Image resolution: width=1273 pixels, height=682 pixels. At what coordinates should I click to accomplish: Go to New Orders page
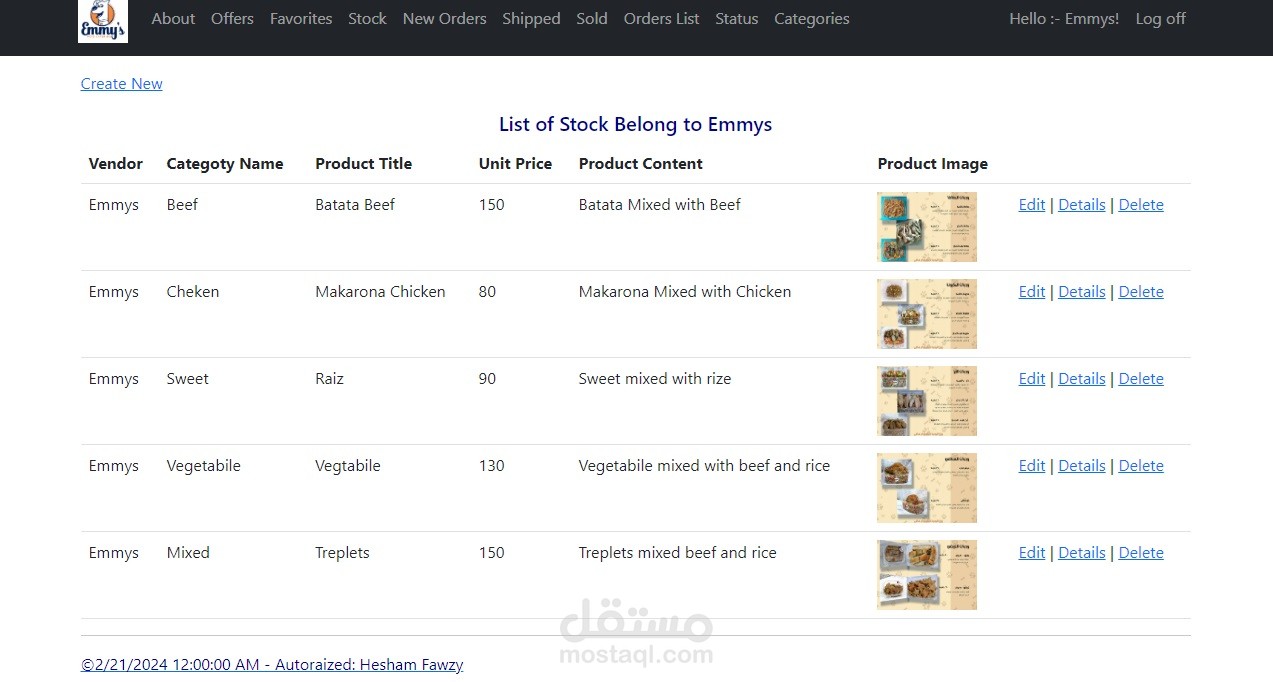(444, 19)
